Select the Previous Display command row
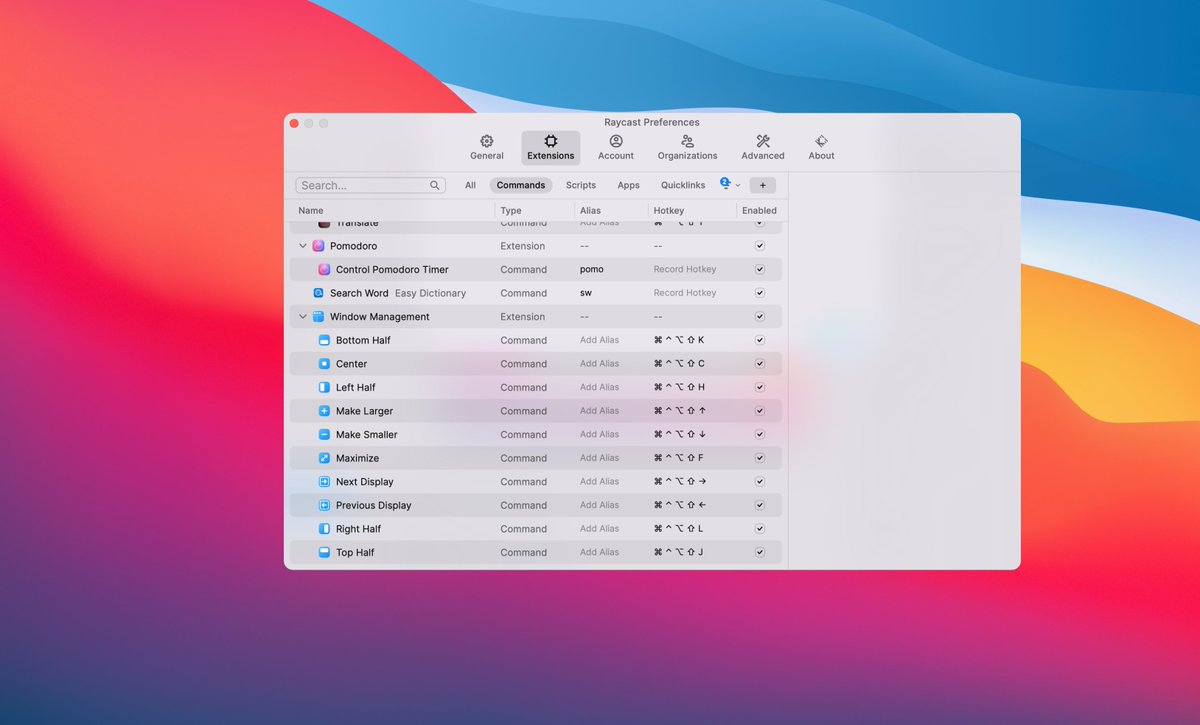Screen dimensions: 1200x725 click(x=536, y=505)
